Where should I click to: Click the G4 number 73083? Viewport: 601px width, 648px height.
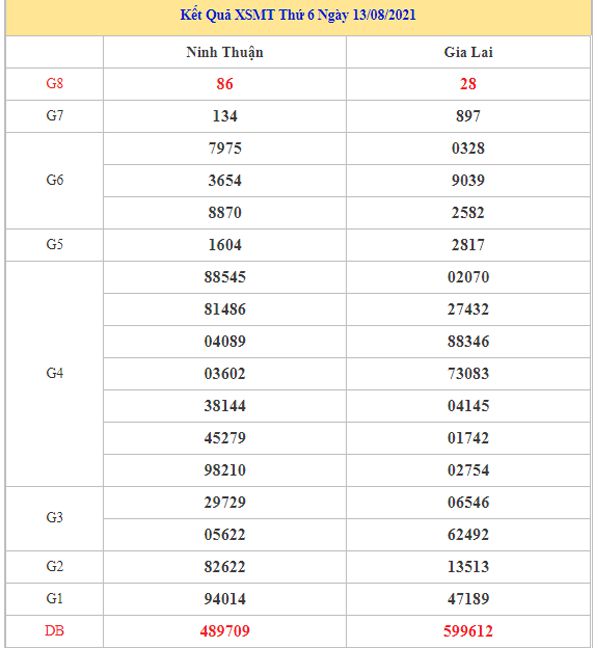pyautogui.click(x=468, y=374)
